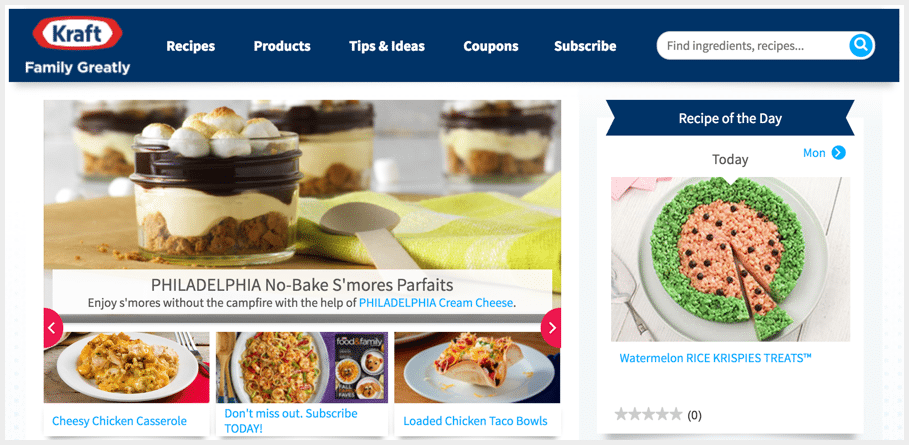Click the arrow next to Mon

(838, 152)
